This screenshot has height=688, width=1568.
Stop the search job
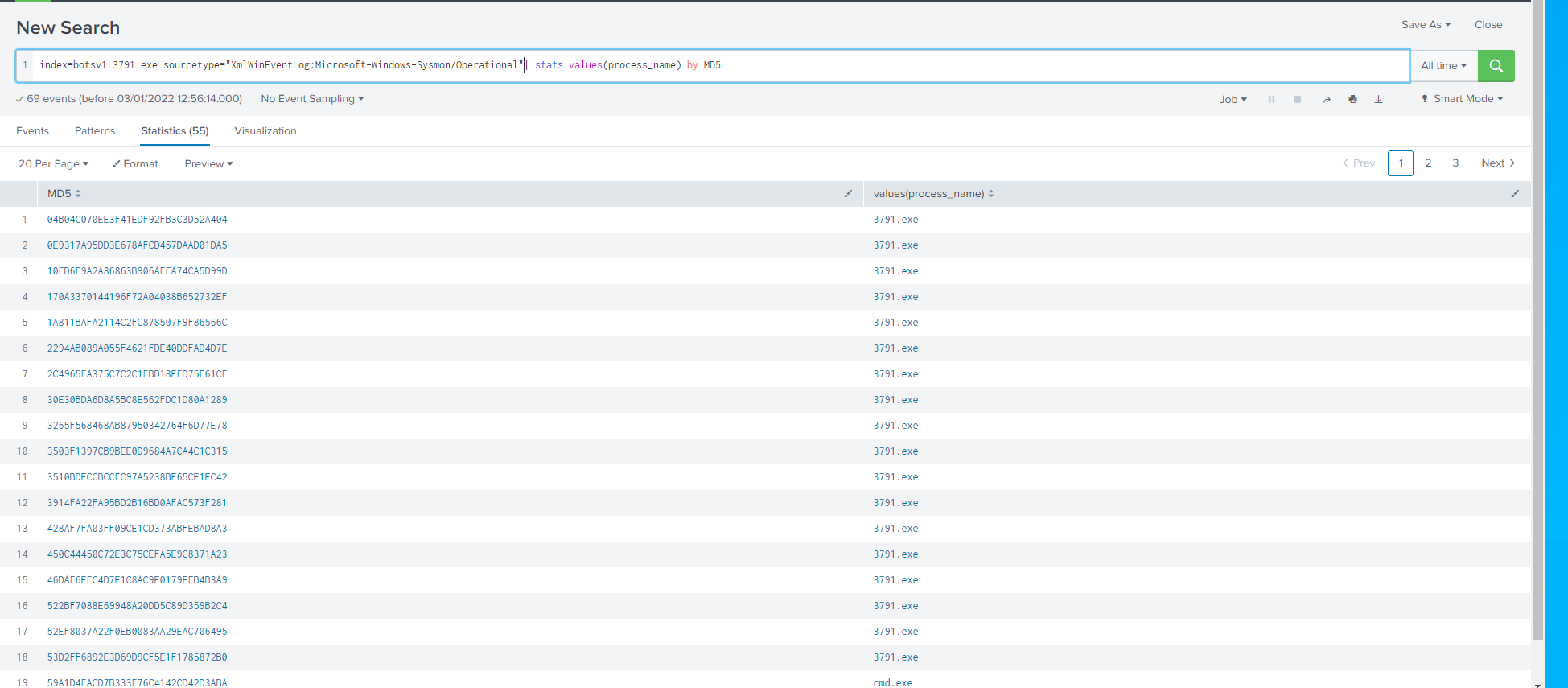1297,99
